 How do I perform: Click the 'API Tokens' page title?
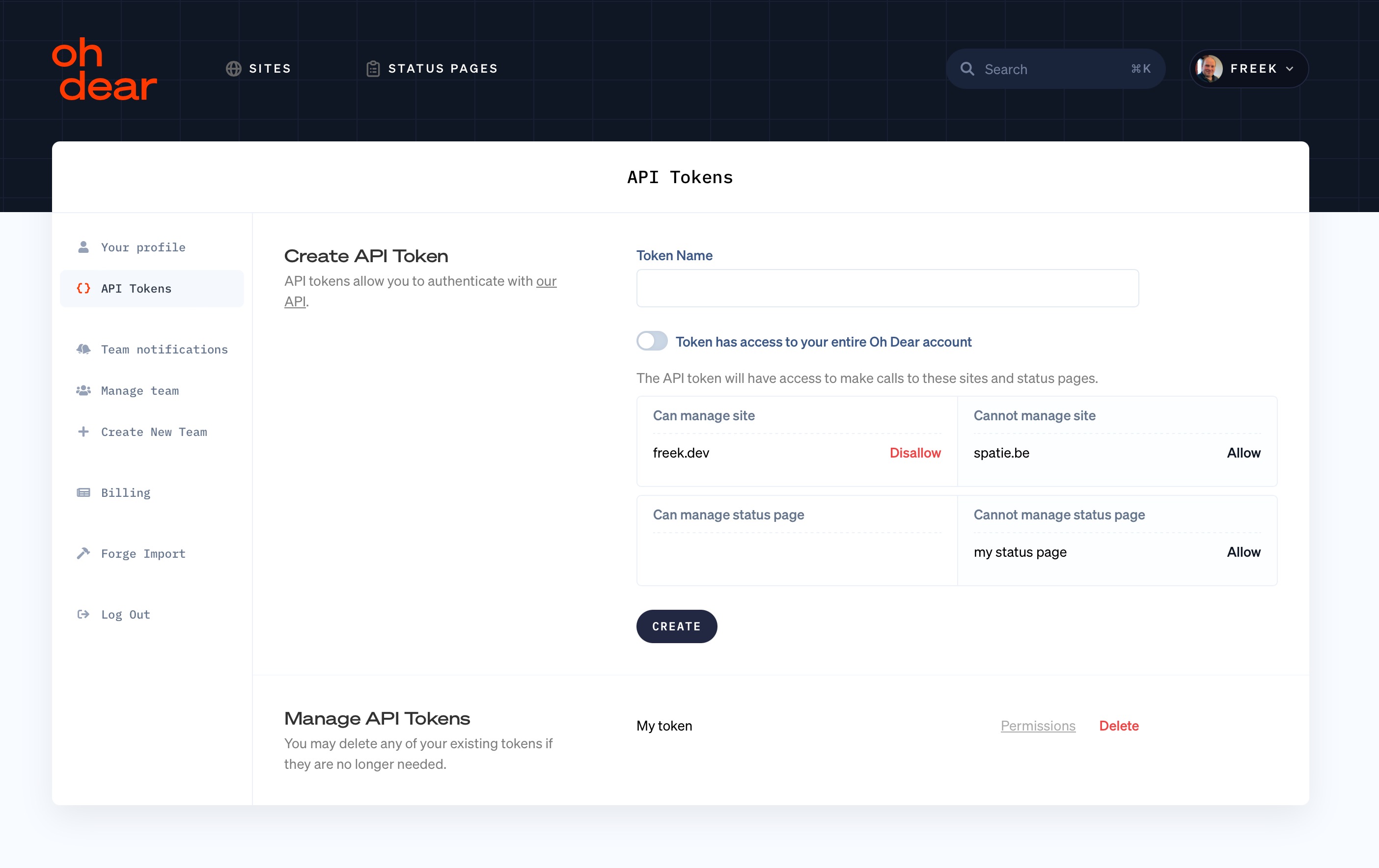click(x=680, y=177)
